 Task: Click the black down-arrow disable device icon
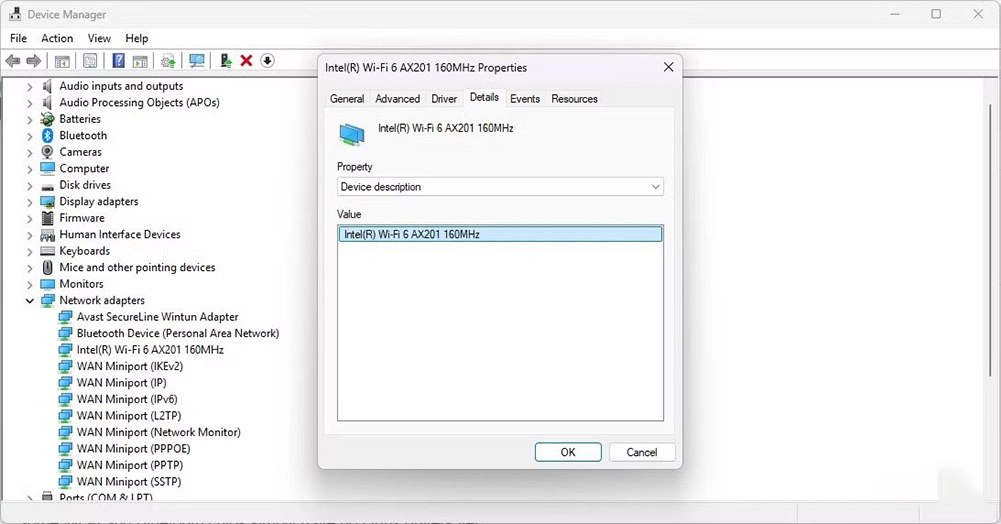267,61
